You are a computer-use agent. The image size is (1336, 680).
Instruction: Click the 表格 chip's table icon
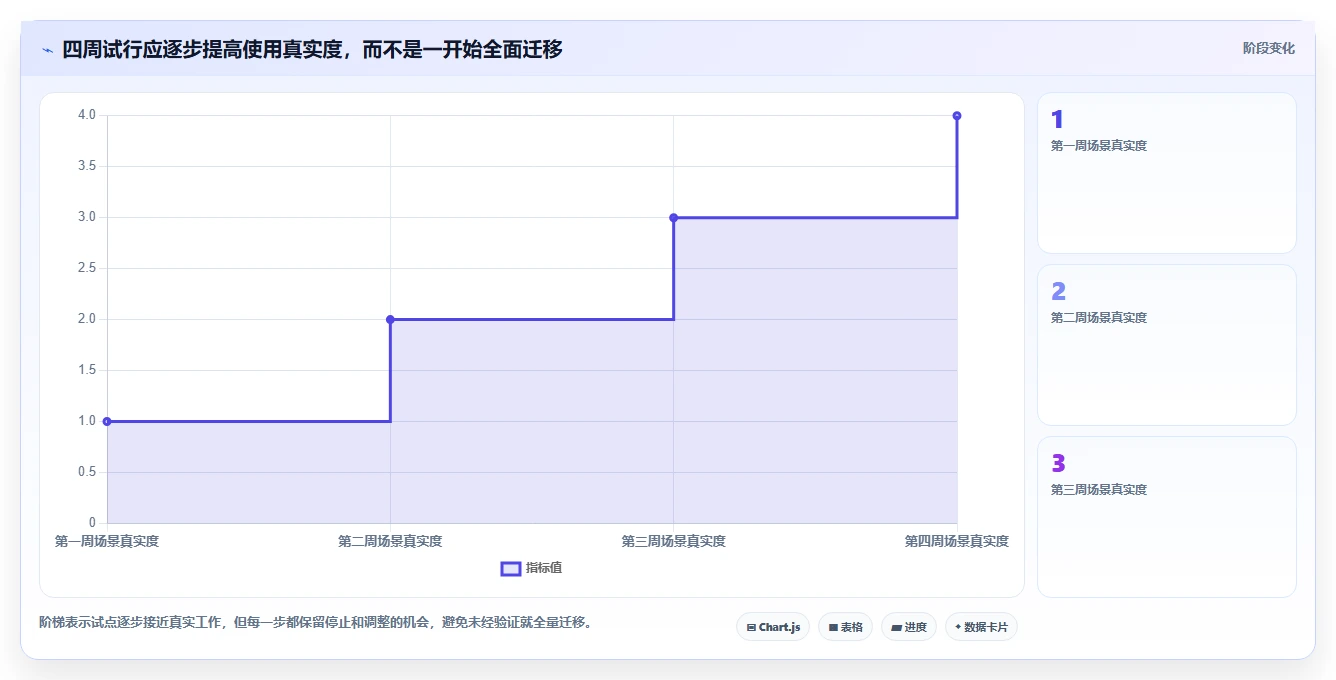pos(832,628)
